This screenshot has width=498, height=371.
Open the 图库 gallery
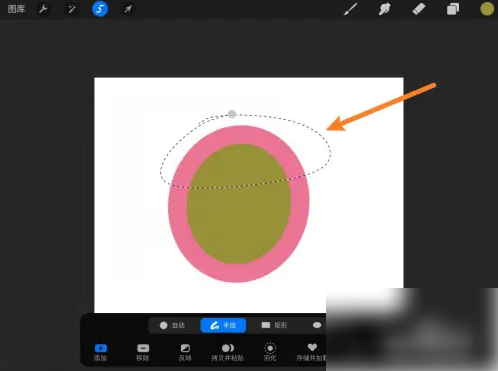pyautogui.click(x=16, y=9)
